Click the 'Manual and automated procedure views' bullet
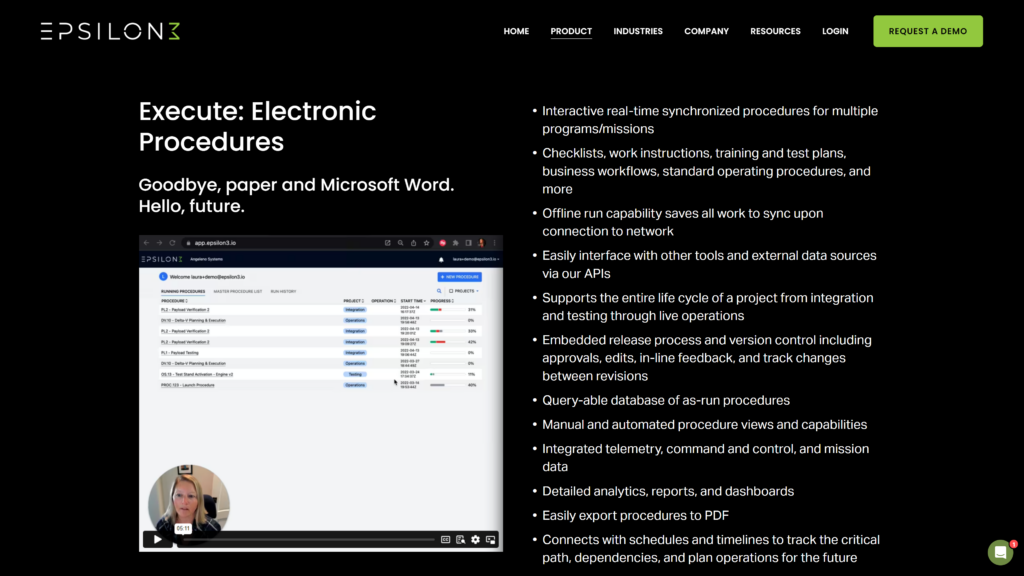This screenshot has width=1024, height=576. (705, 424)
